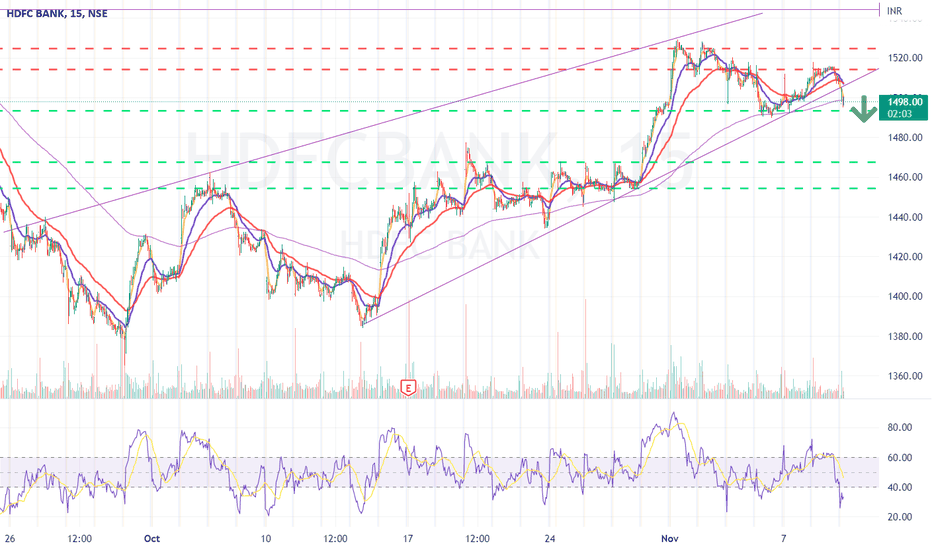The image size is (932, 550).
Task: Click the '7' date on time axis
Action: pos(783,539)
